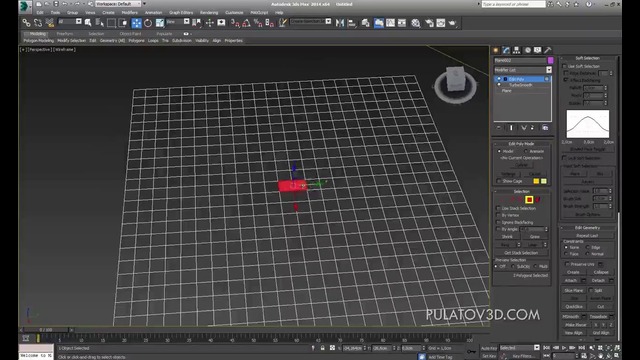Click the Unlink Selection icon
The image size is (640, 360).
(38, 23)
